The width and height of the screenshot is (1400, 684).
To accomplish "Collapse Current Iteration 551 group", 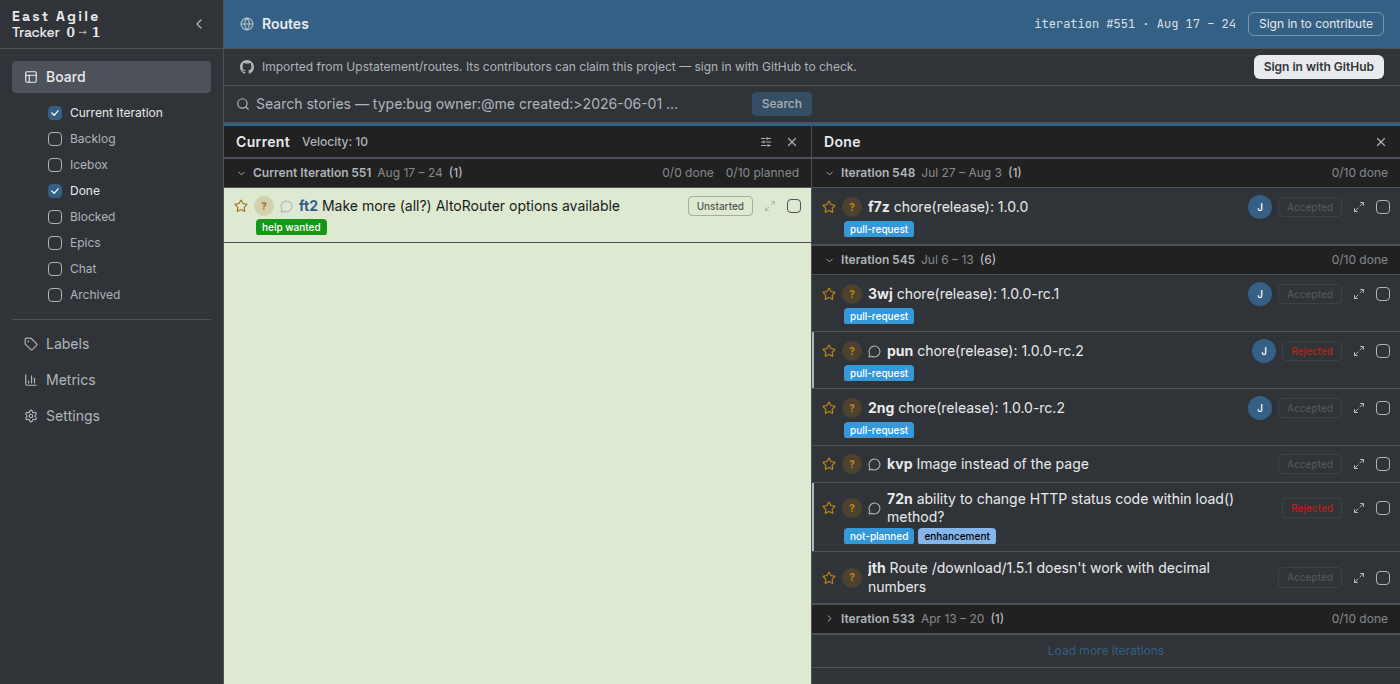I will point(241,173).
